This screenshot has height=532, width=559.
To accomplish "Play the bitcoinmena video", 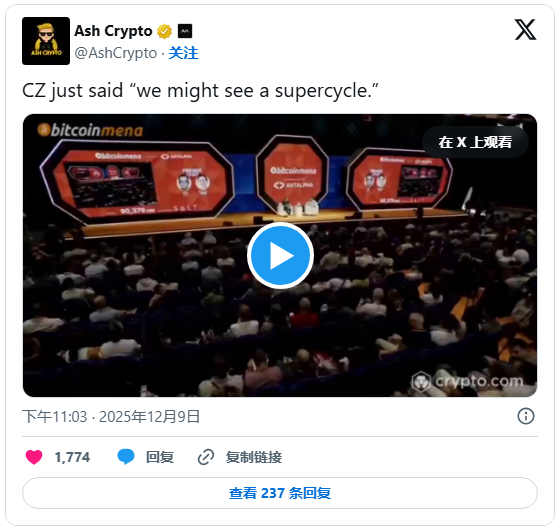I will tap(280, 256).
